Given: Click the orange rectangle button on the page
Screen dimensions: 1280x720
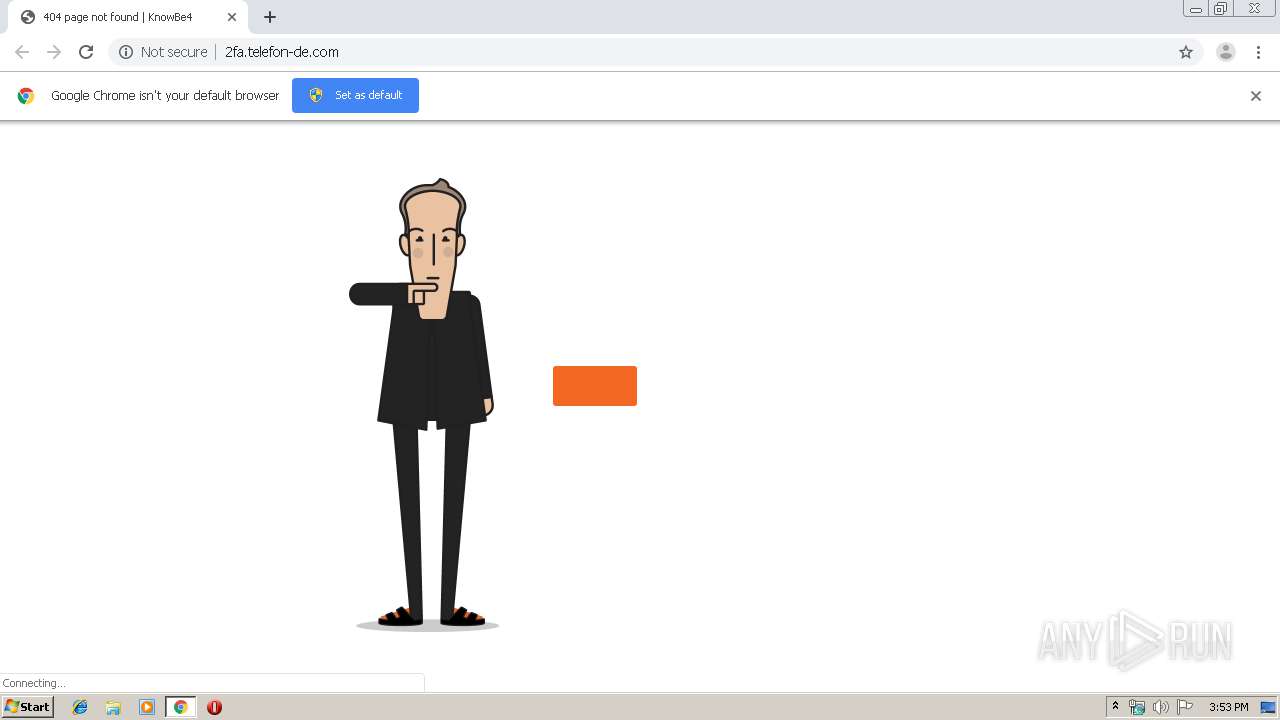Looking at the screenshot, I should pyautogui.click(x=595, y=386).
